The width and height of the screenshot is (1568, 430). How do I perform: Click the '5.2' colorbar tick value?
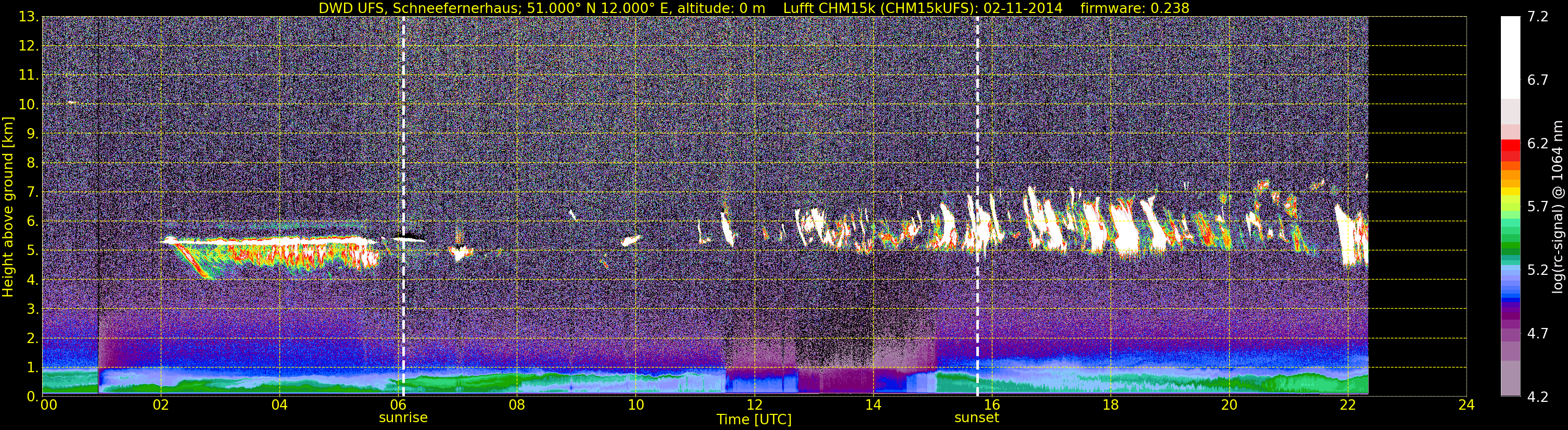pyautogui.click(x=1538, y=270)
